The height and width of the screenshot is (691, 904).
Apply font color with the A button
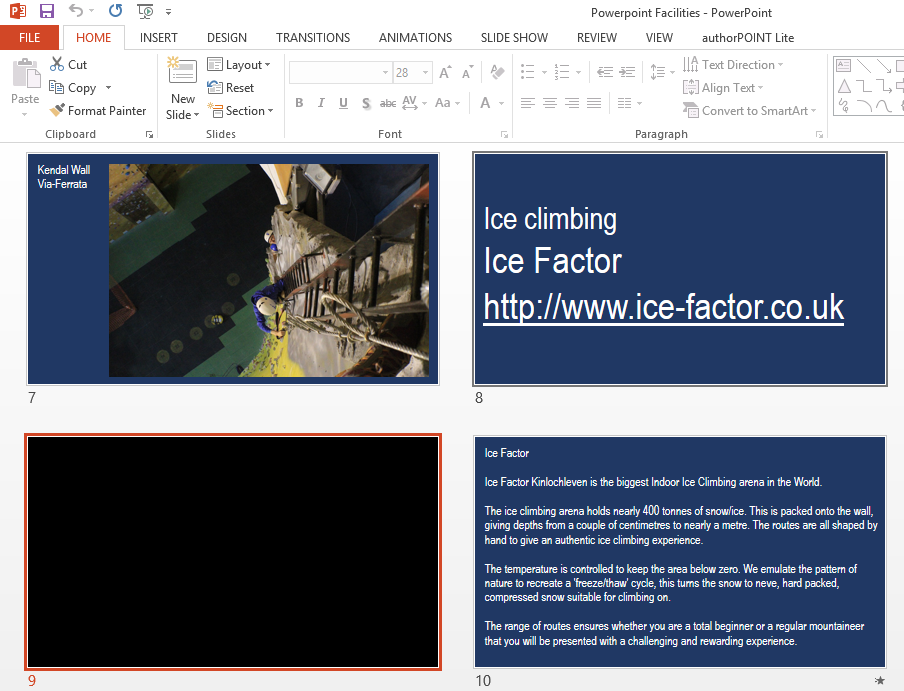pos(485,103)
